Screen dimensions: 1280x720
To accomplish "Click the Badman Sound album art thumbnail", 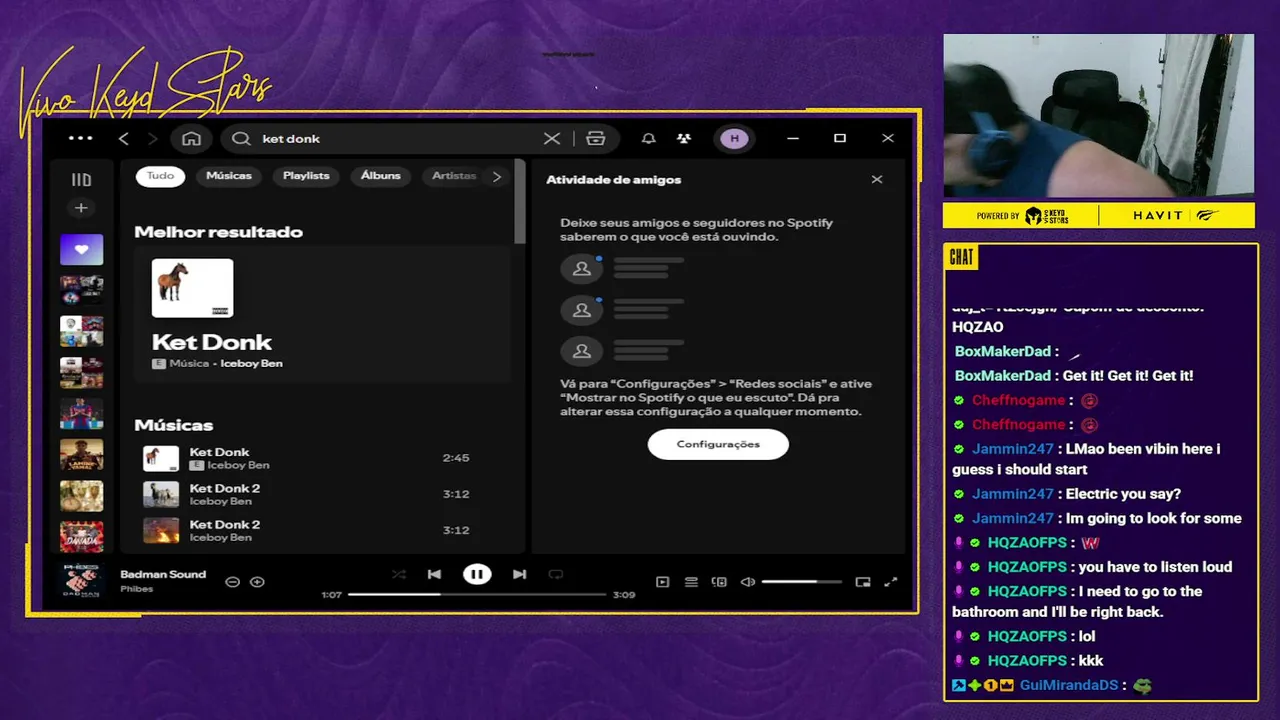I will [x=81, y=581].
